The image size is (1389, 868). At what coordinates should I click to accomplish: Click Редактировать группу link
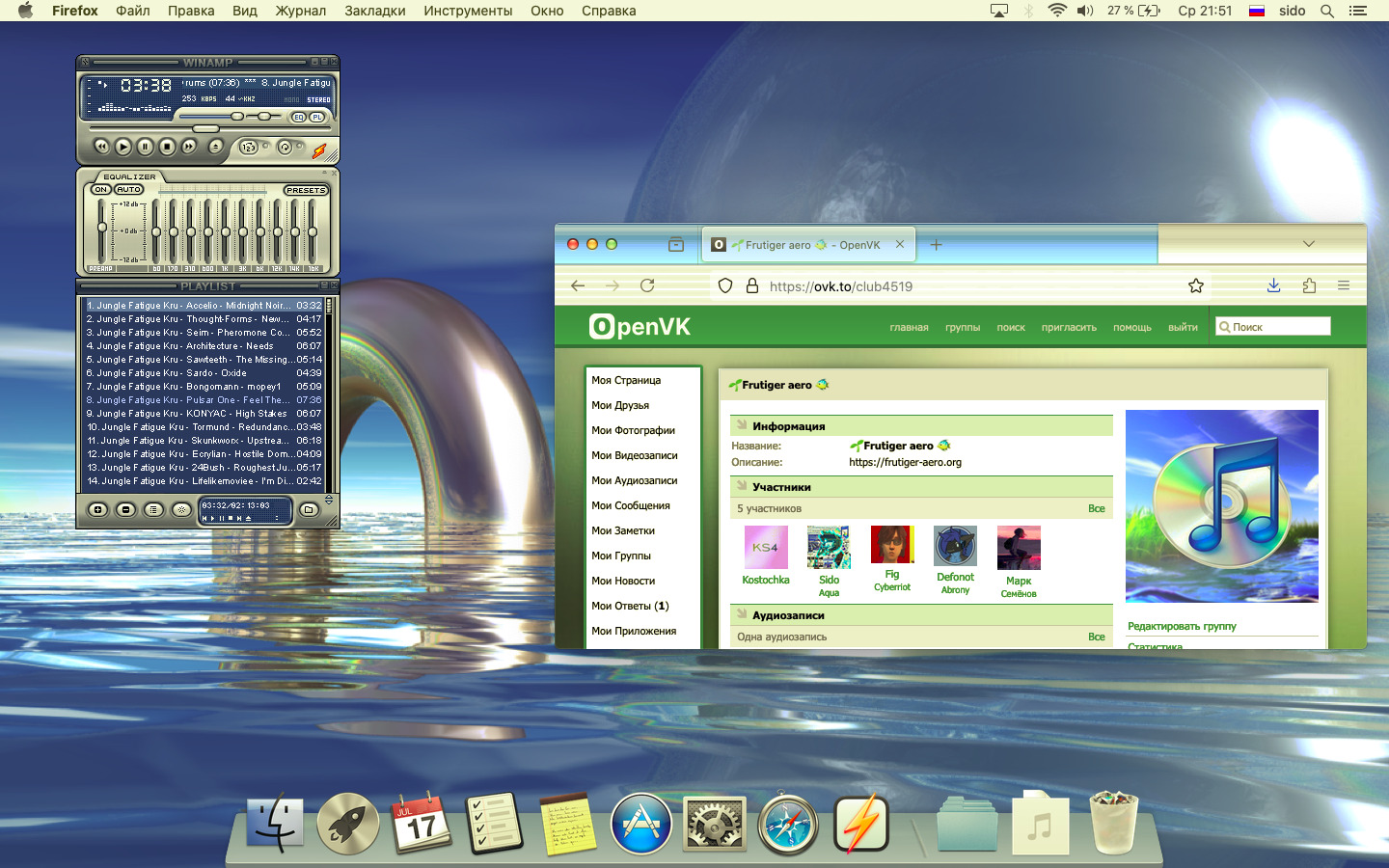point(1182,626)
